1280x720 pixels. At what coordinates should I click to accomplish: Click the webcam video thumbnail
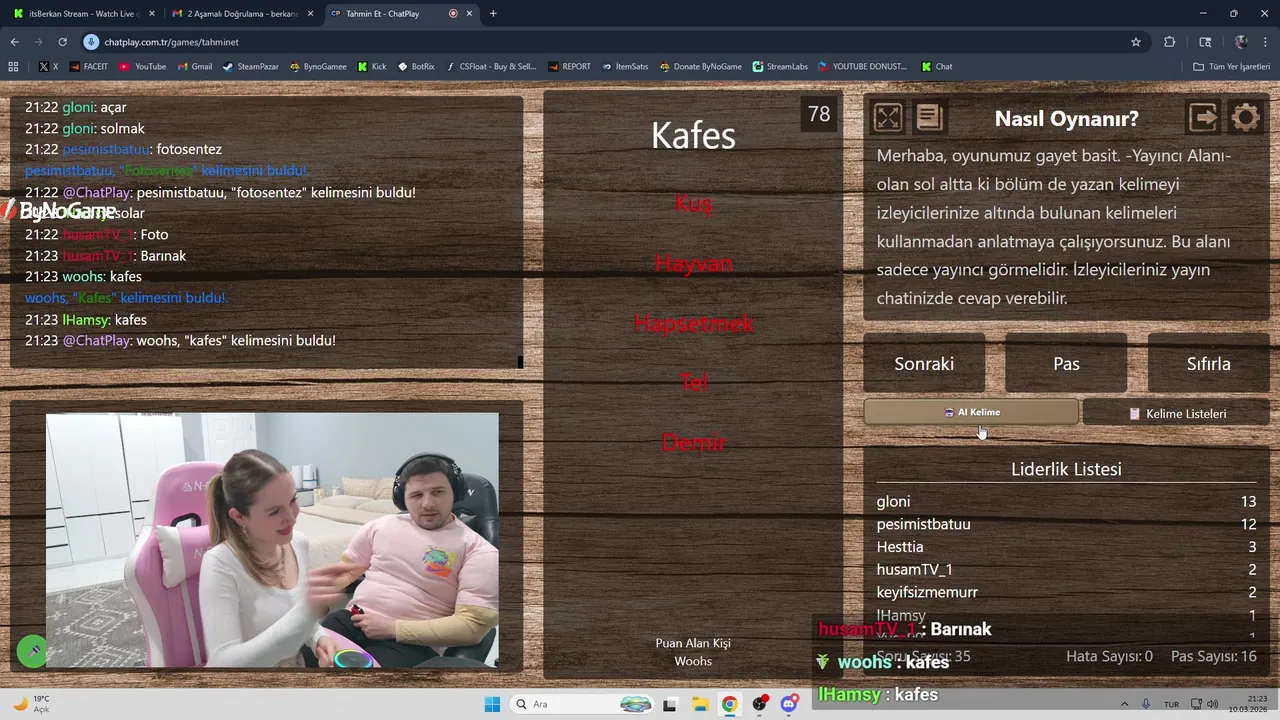point(272,540)
